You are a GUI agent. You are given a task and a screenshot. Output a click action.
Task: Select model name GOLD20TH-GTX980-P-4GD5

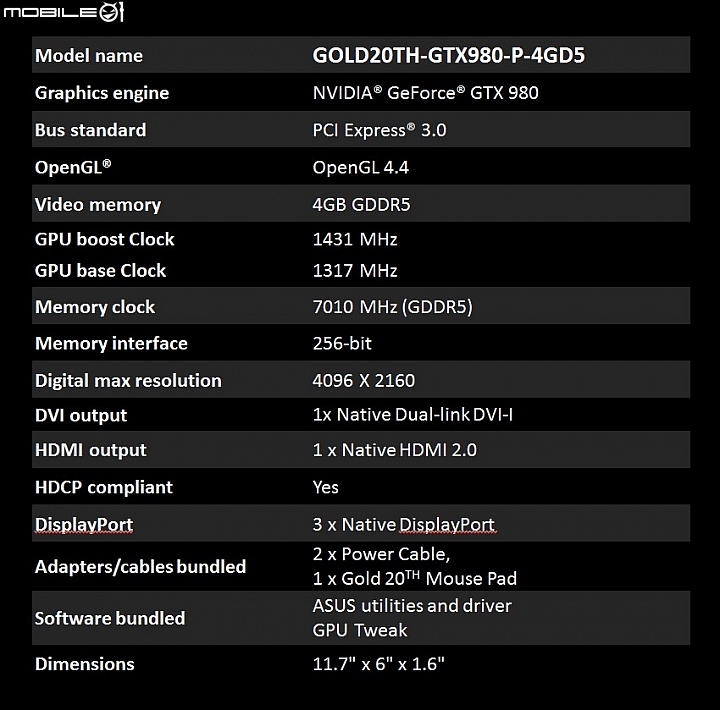point(449,56)
